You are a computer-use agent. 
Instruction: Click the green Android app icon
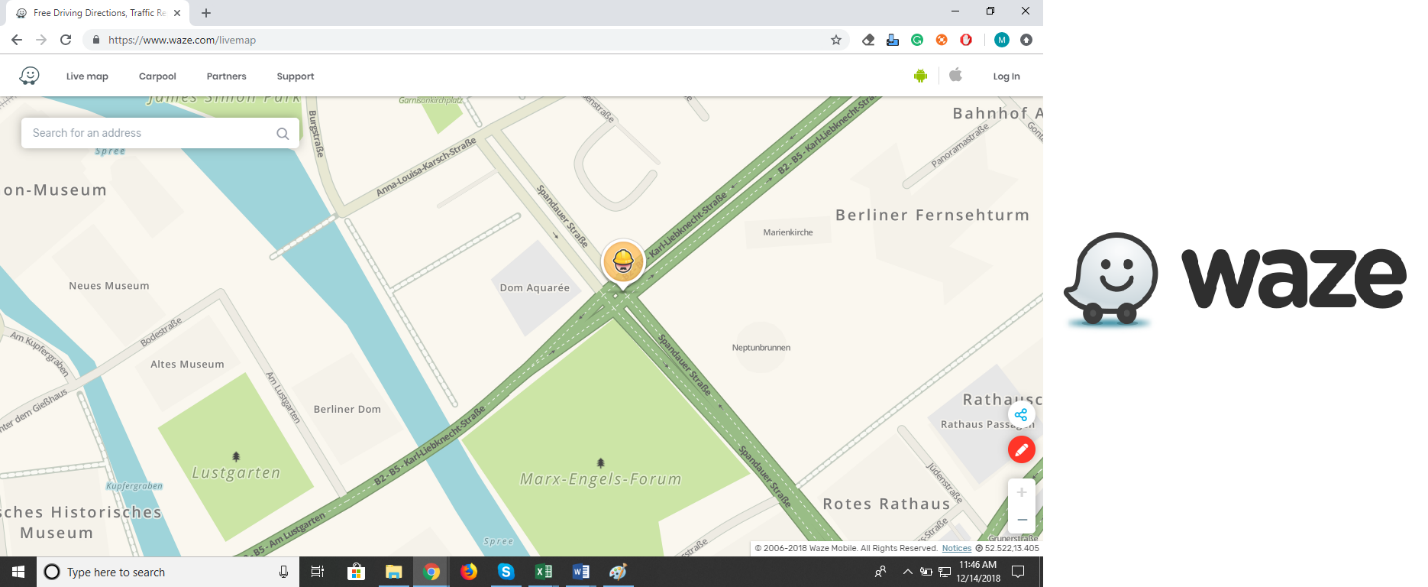pyautogui.click(x=921, y=75)
